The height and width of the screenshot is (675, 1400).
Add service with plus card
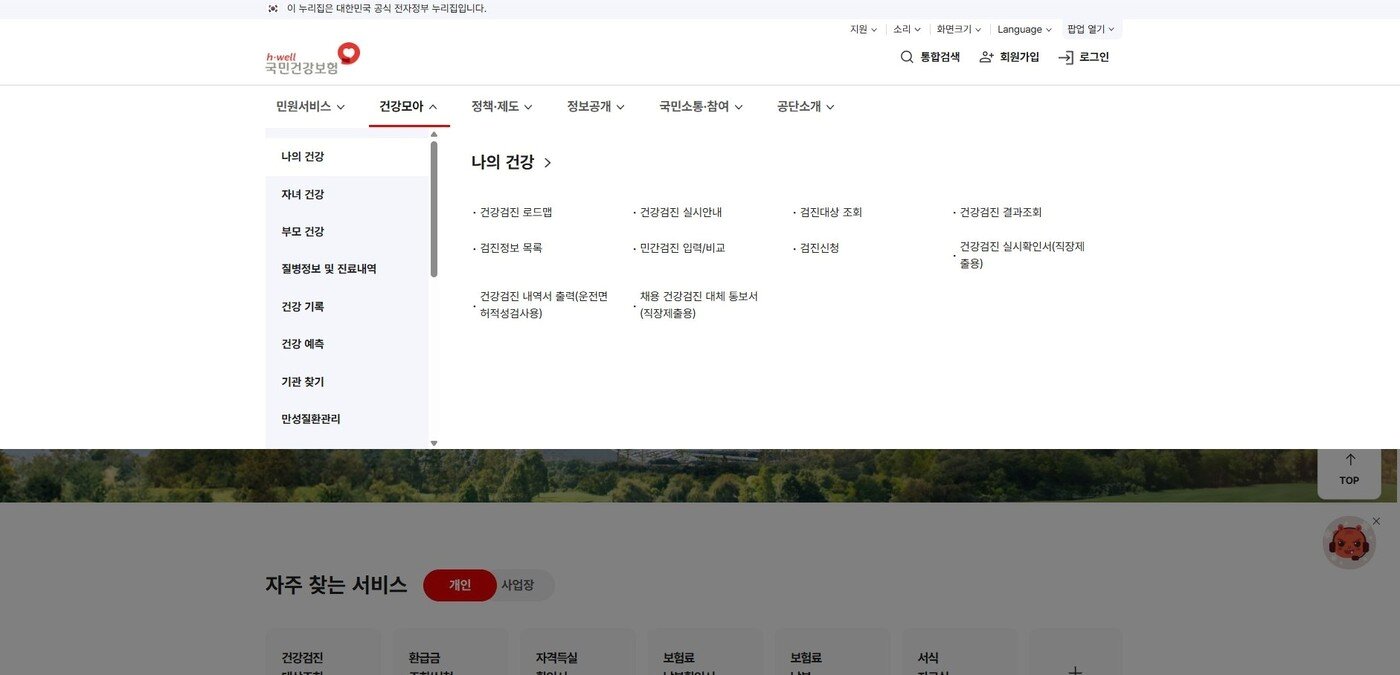pyautogui.click(x=1075, y=652)
